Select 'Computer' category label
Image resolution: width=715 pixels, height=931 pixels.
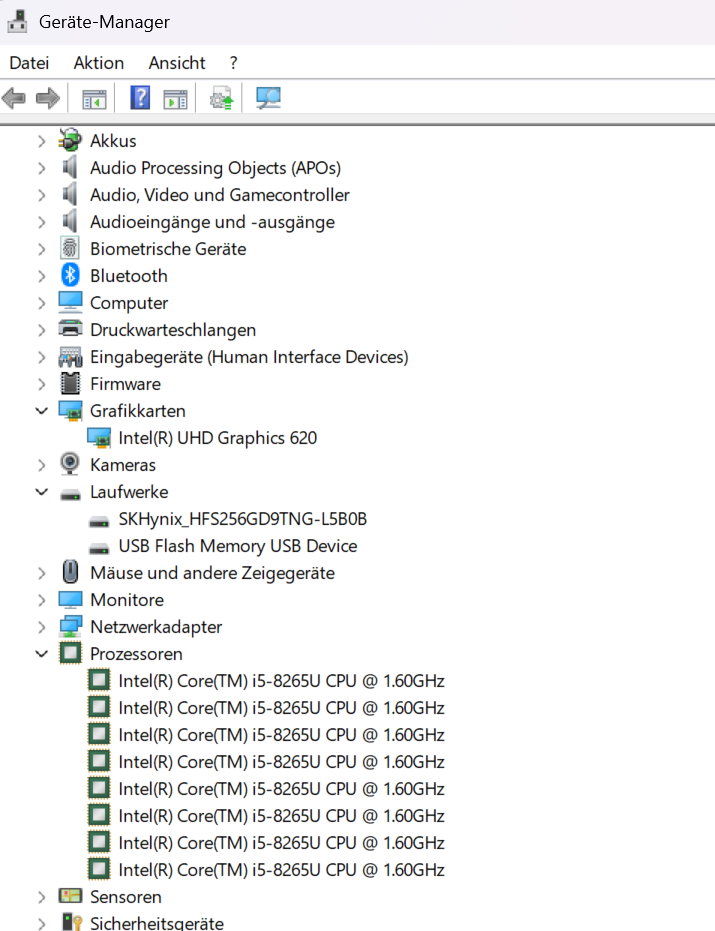pyautogui.click(x=129, y=303)
